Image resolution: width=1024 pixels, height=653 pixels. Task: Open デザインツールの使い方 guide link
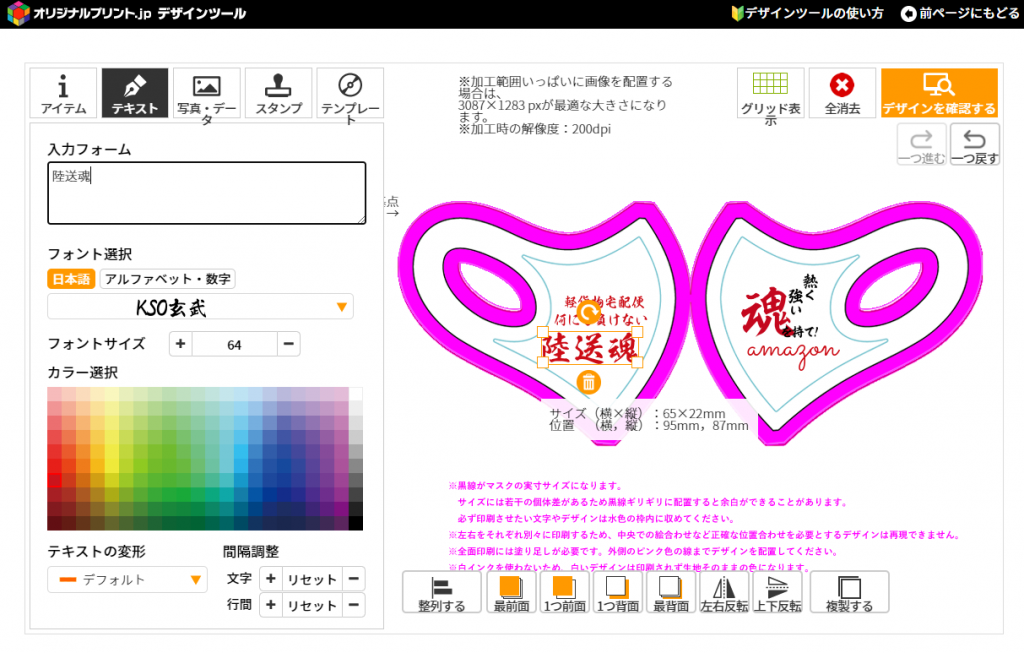click(x=807, y=13)
